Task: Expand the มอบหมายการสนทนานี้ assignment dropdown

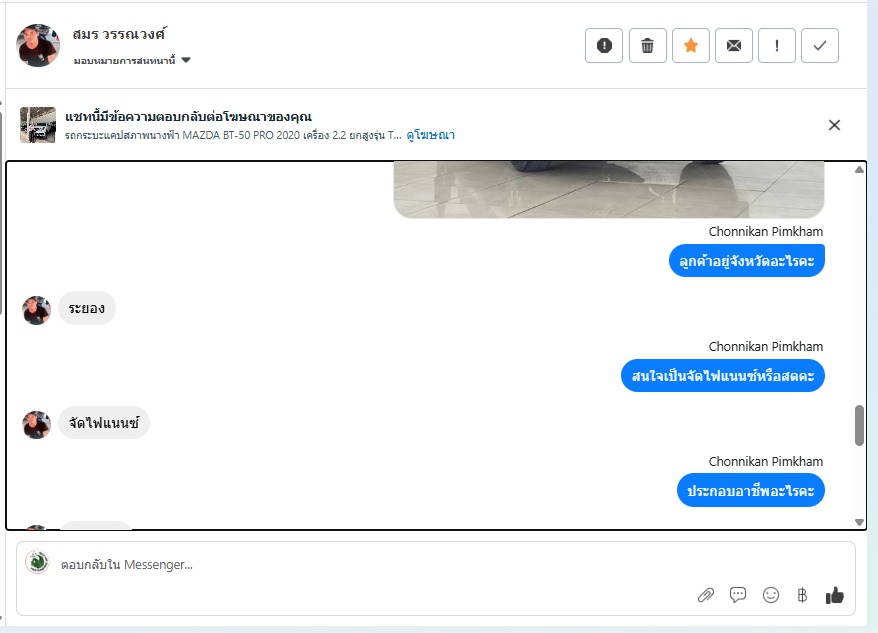Action: coord(132,60)
